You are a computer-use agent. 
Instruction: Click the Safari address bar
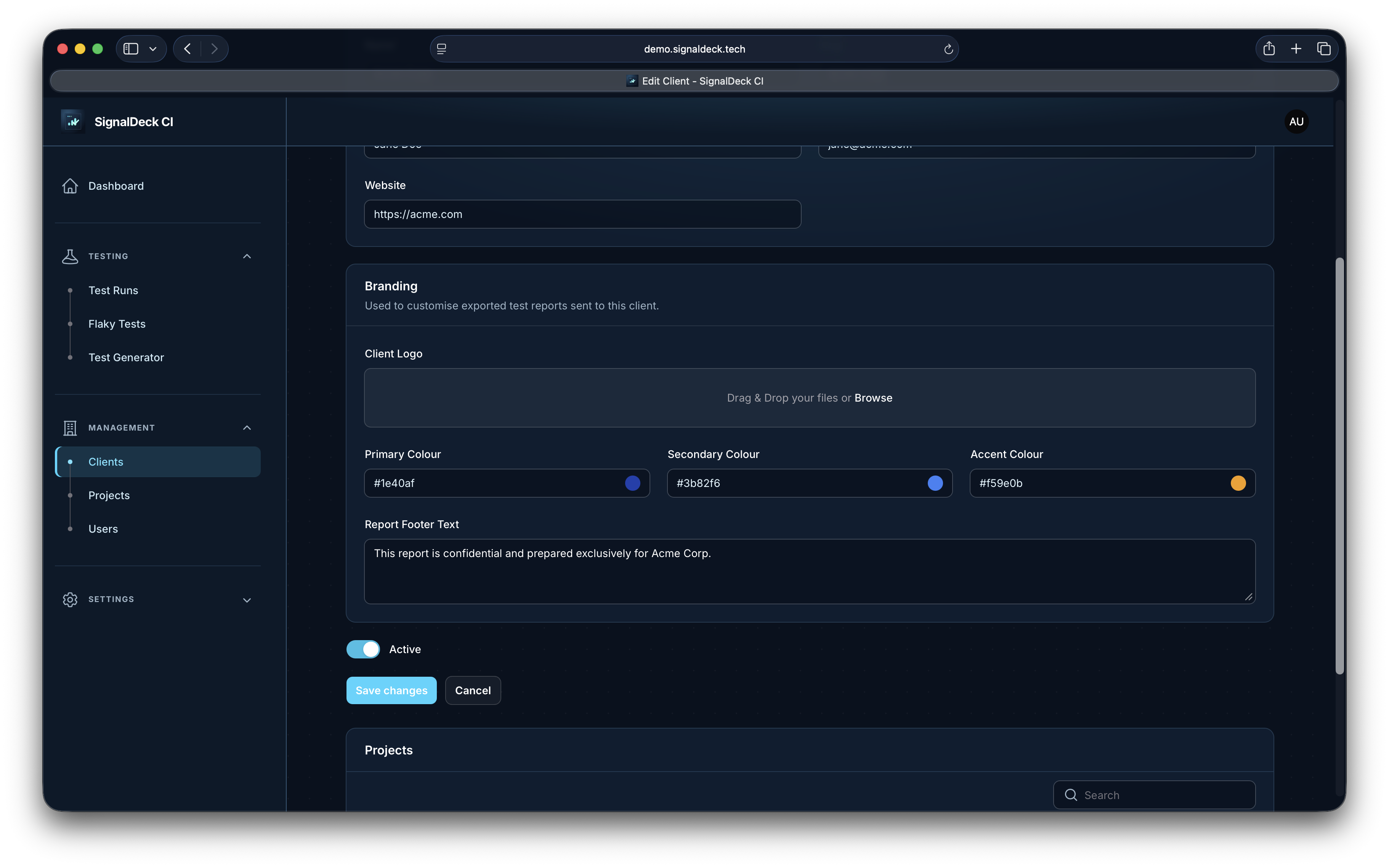coord(694,49)
